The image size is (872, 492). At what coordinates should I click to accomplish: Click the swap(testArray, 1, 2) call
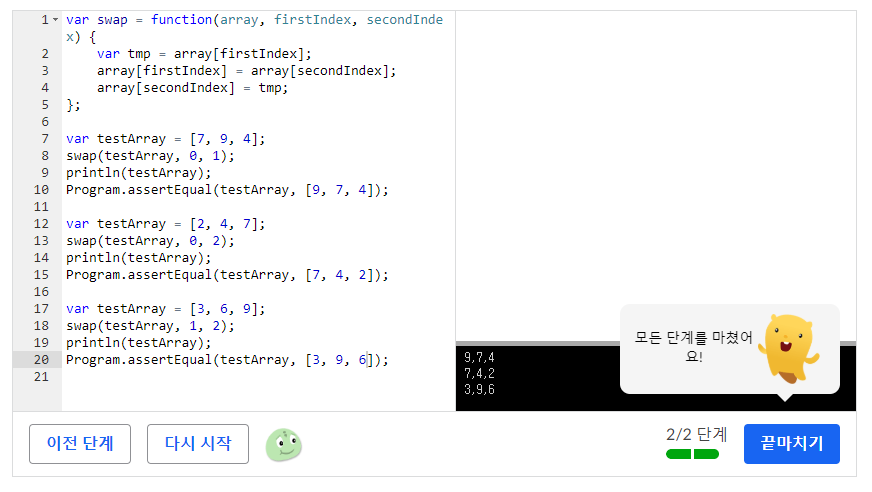tap(150, 326)
